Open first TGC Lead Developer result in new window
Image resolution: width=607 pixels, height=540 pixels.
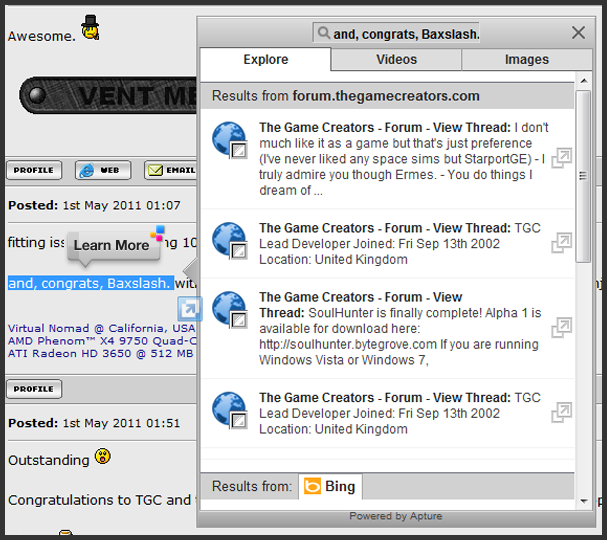pyautogui.click(x=561, y=243)
